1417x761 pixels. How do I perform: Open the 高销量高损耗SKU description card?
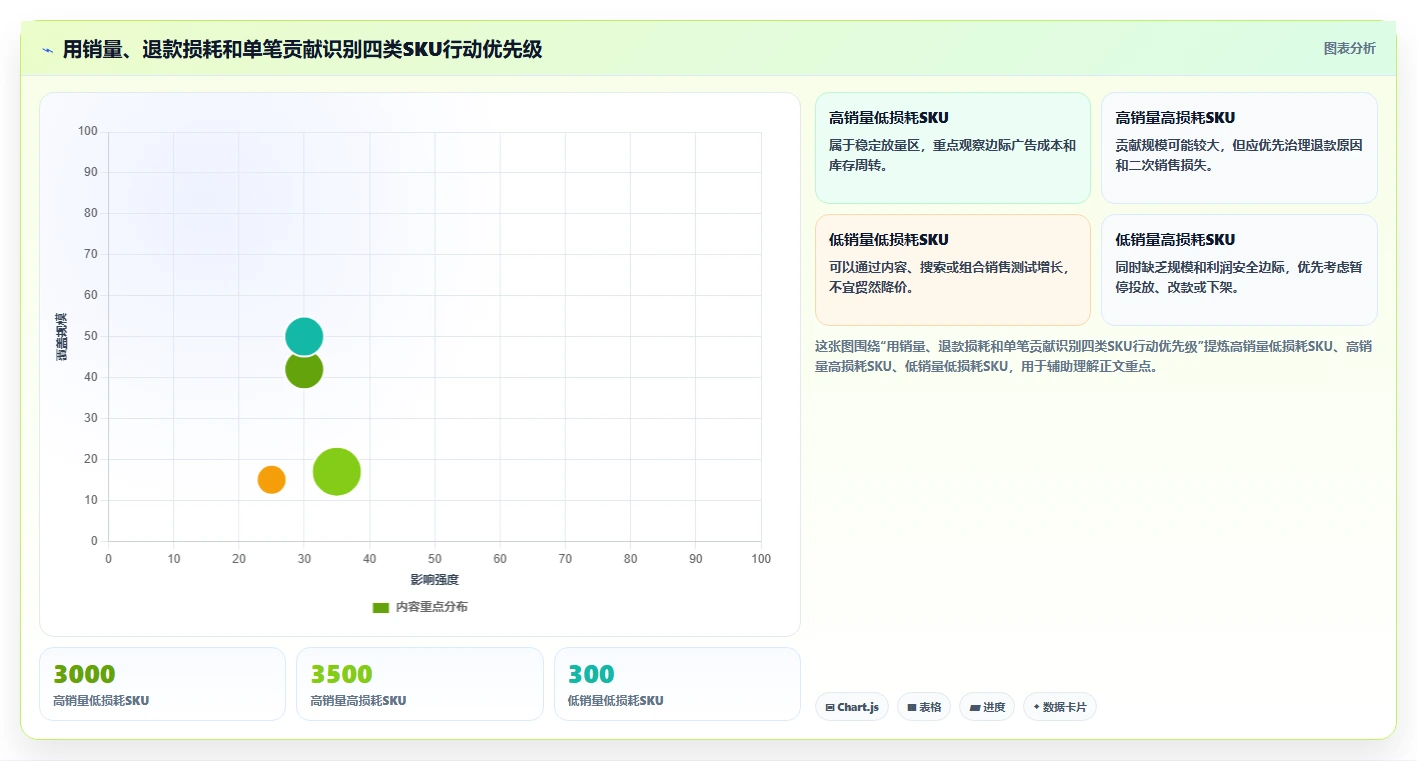click(x=1239, y=148)
